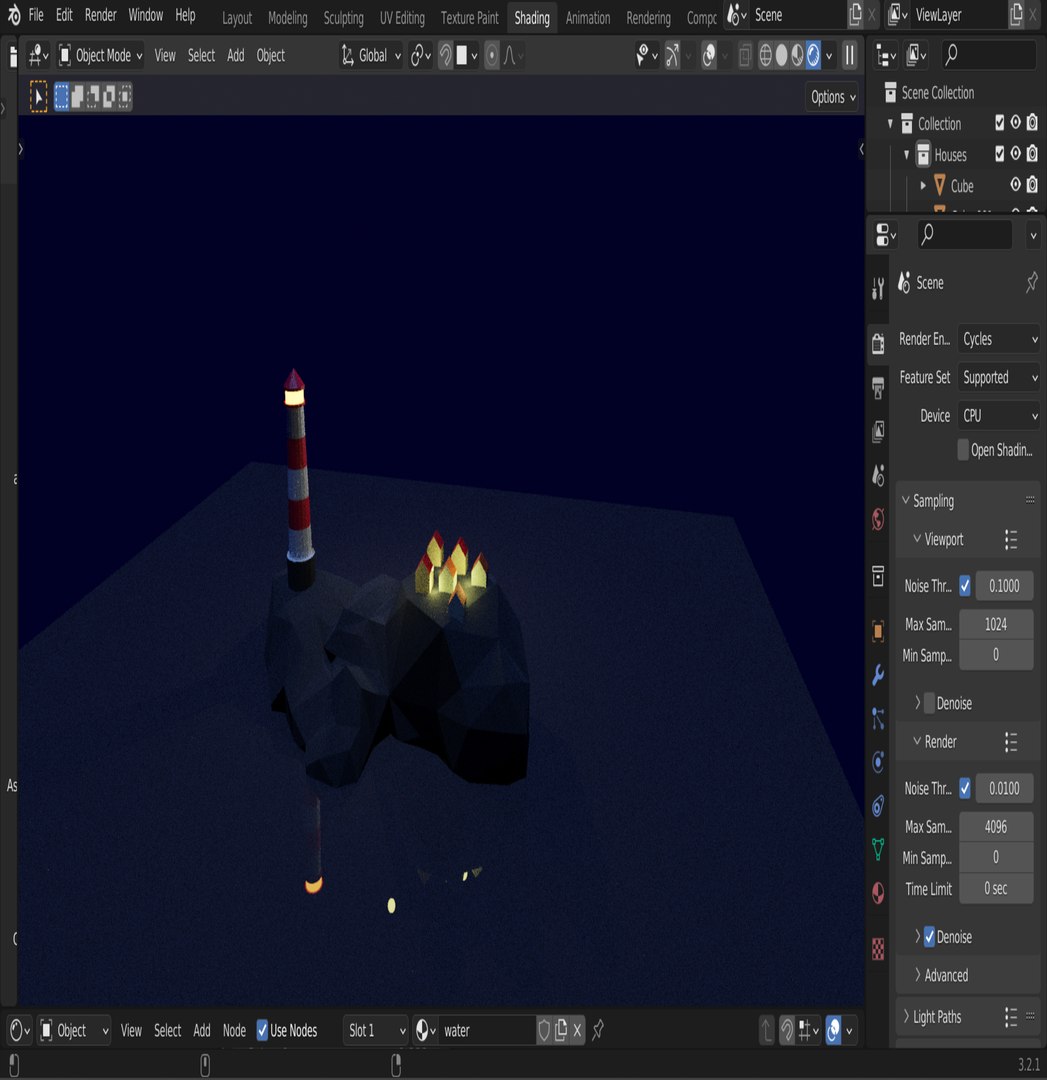The image size is (1047, 1080).
Task: Toggle viewport overlays
Action: [709, 56]
